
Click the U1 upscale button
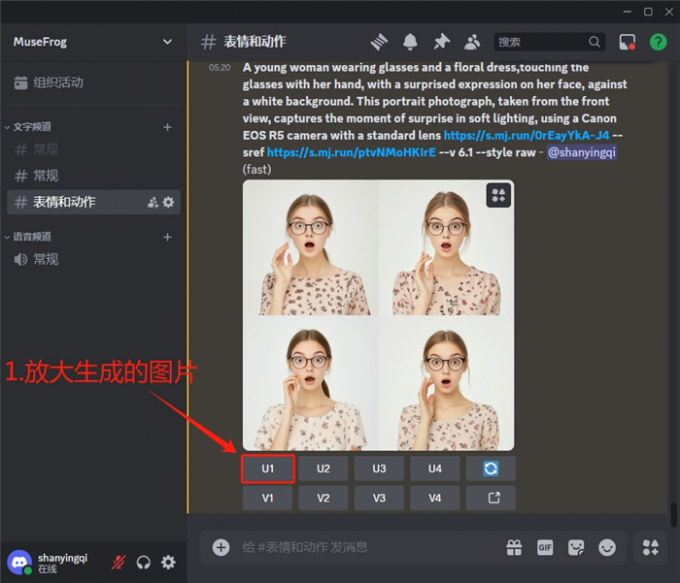pos(268,468)
